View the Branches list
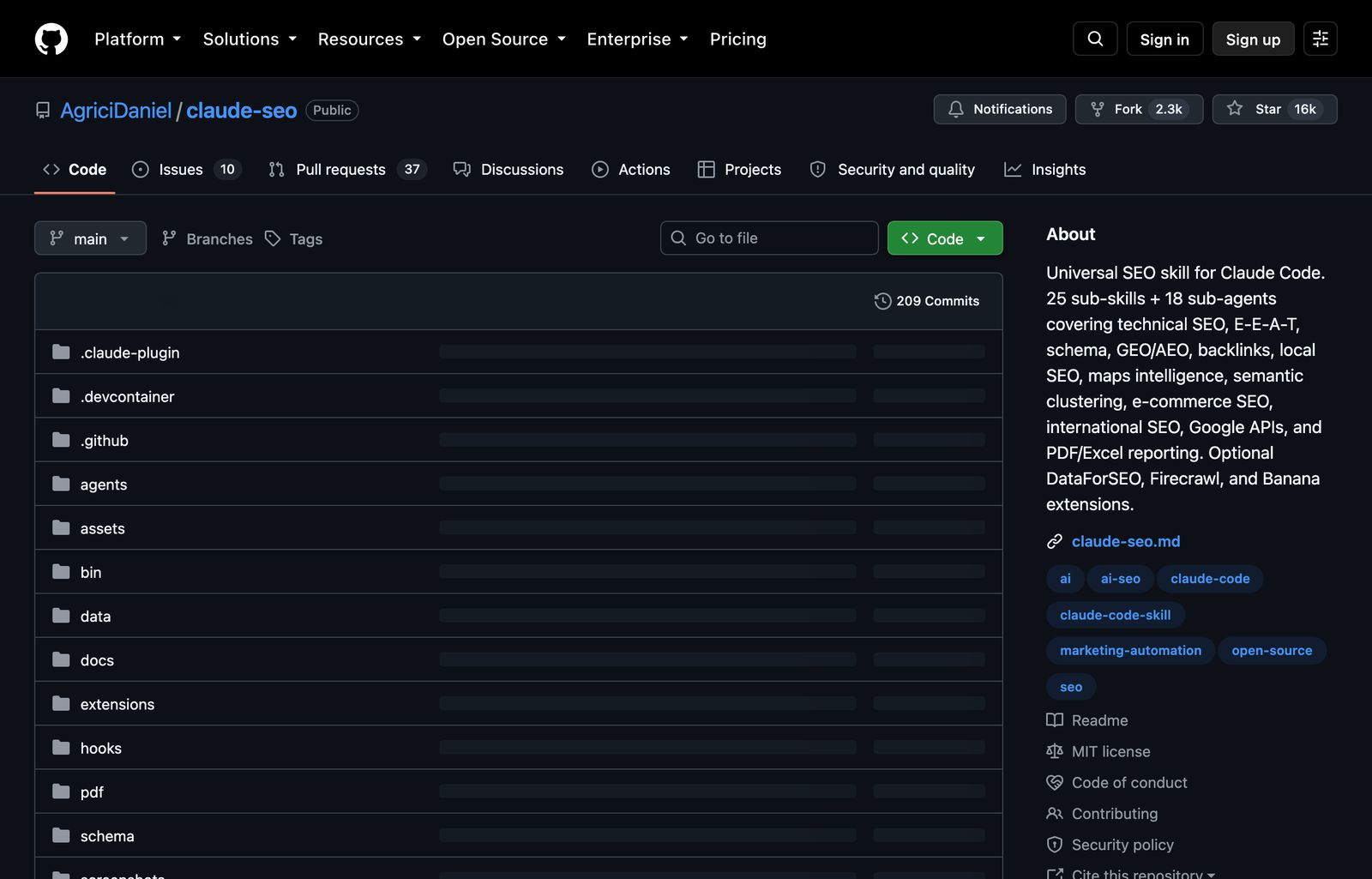Viewport: 1372px width, 879px height. [208, 238]
